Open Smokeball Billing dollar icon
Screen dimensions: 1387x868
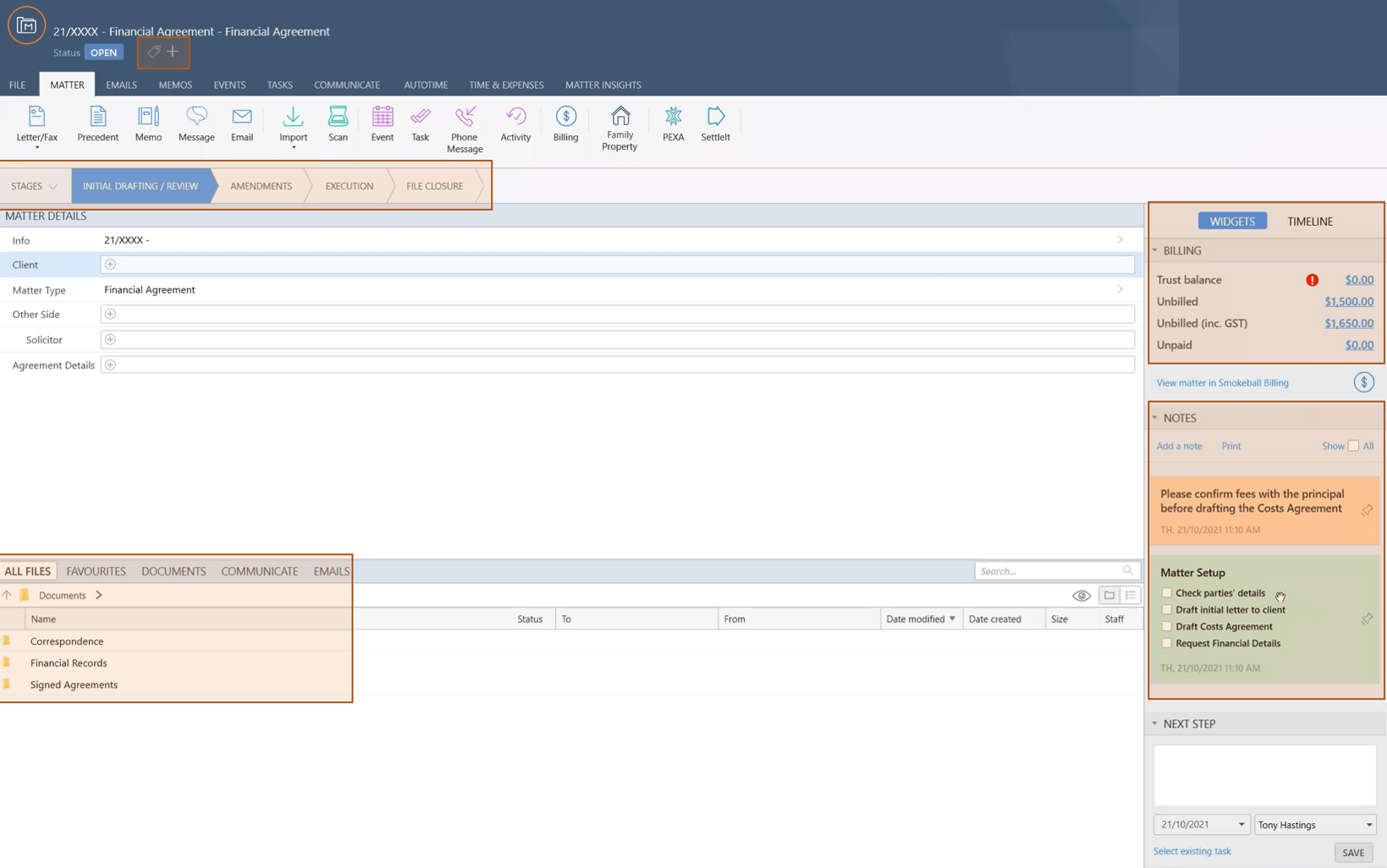[x=1363, y=382]
